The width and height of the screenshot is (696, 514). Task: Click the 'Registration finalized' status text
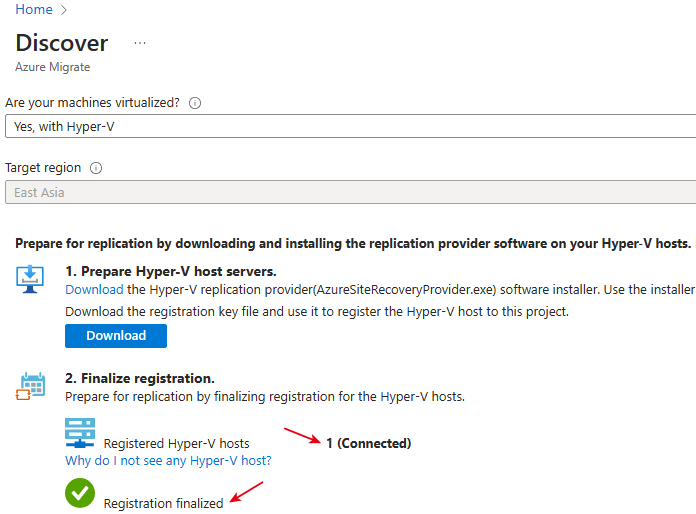(x=163, y=503)
